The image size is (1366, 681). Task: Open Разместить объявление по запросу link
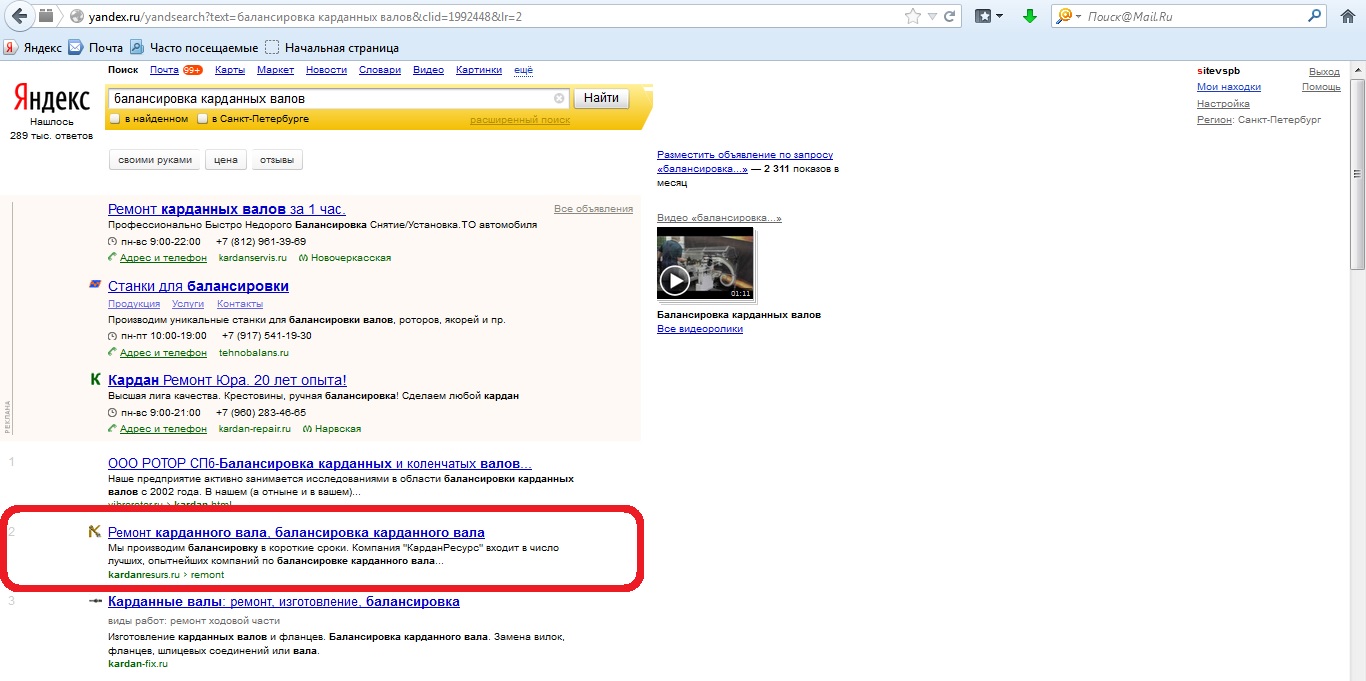click(x=745, y=162)
